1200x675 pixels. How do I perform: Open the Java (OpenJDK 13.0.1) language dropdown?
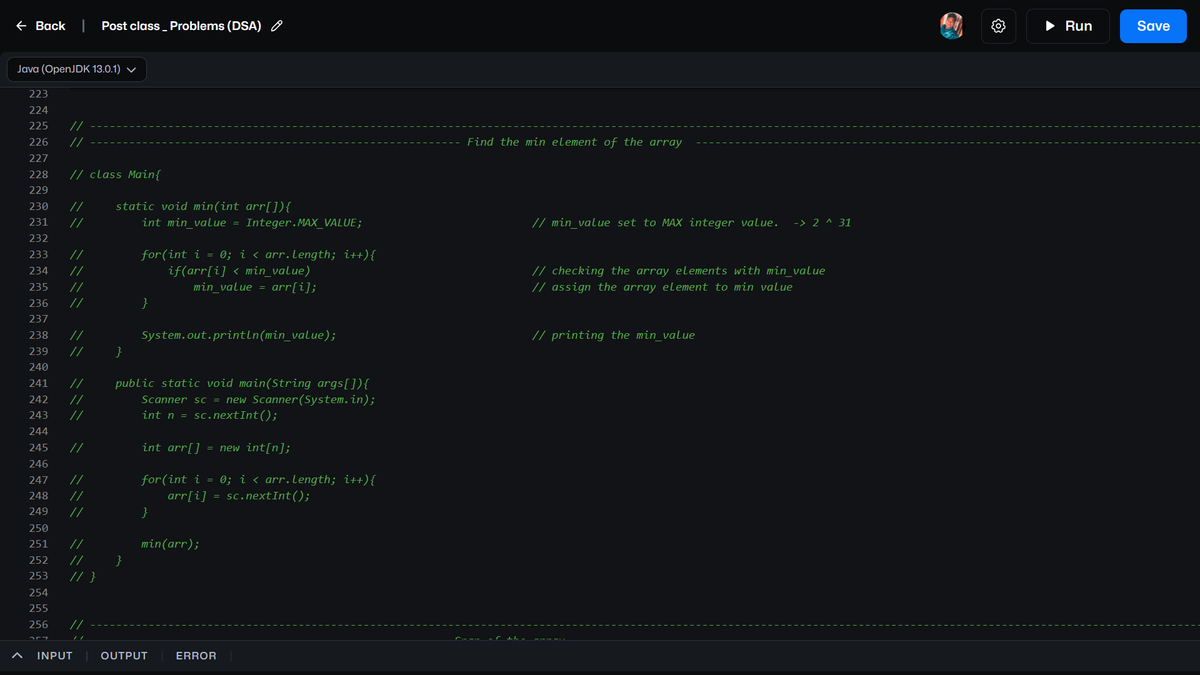click(x=77, y=69)
